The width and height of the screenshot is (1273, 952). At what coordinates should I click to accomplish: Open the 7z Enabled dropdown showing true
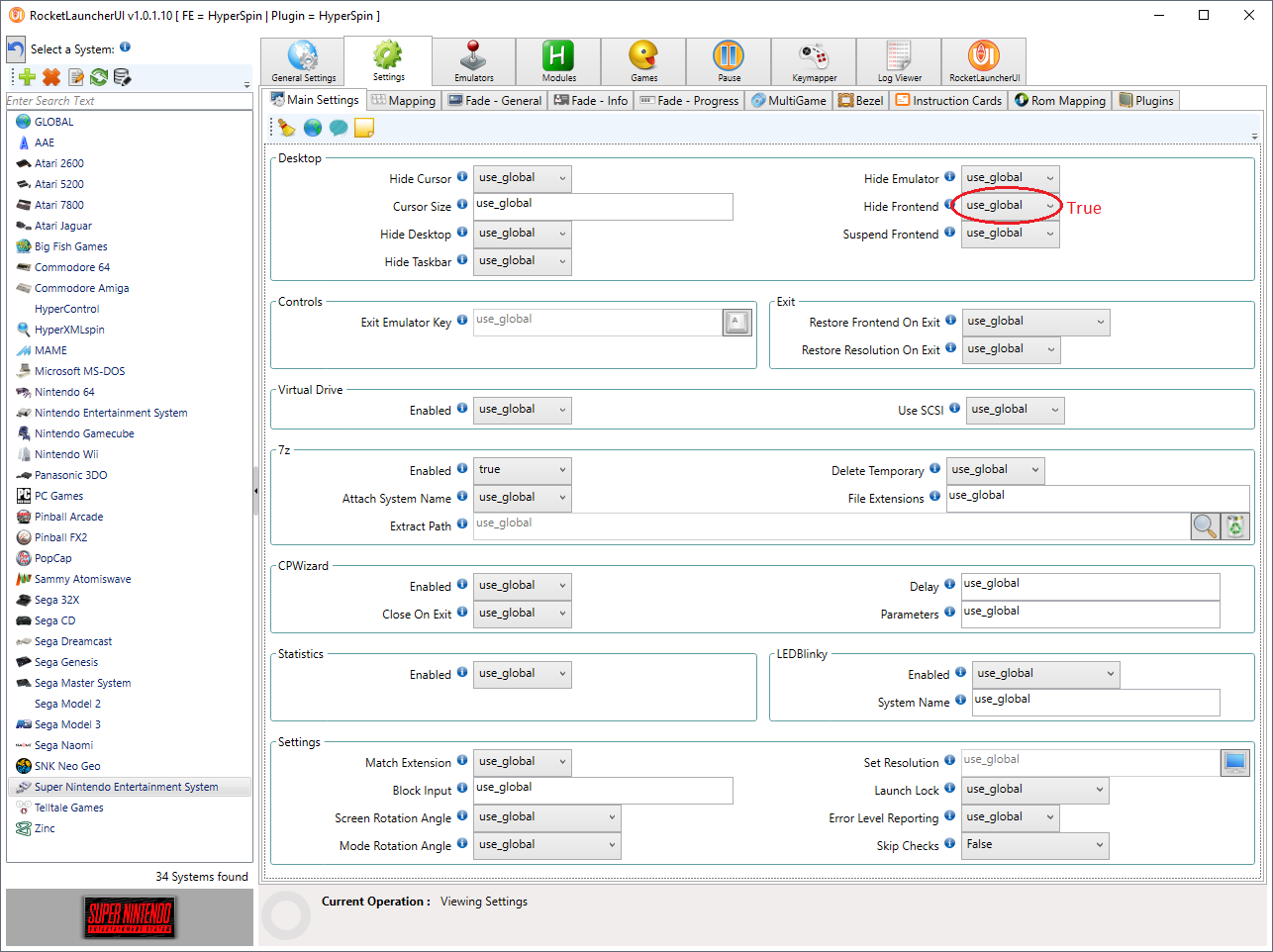(523, 470)
